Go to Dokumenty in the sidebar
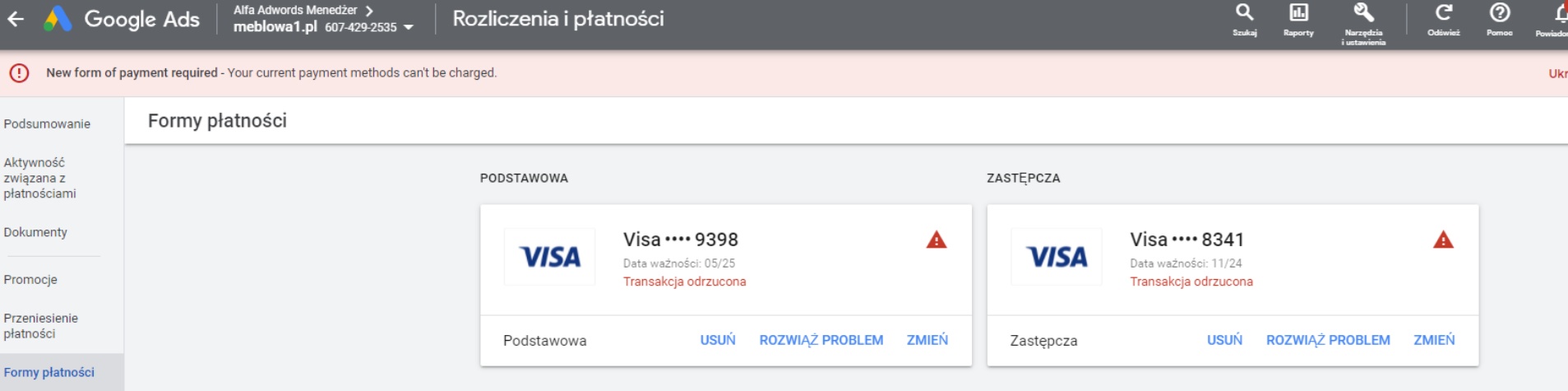 35,232
